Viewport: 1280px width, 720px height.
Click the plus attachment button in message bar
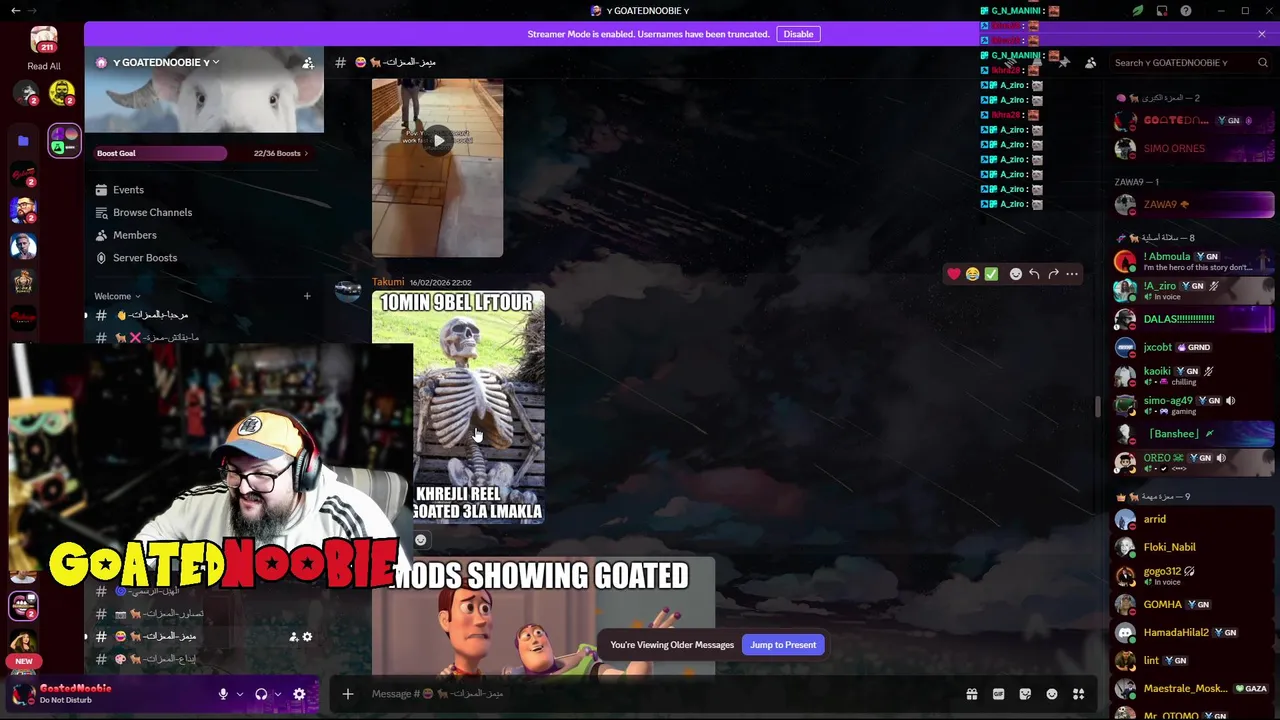tap(348, 694)
